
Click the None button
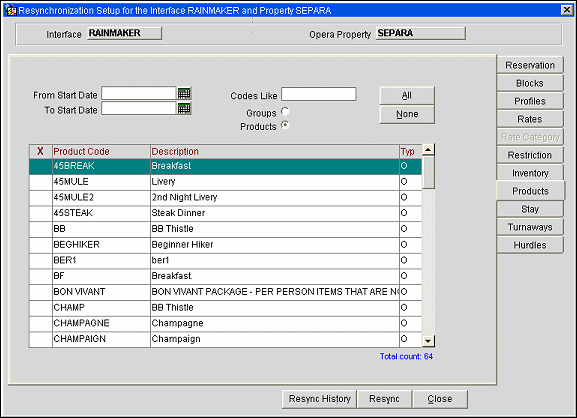[407, 114]
